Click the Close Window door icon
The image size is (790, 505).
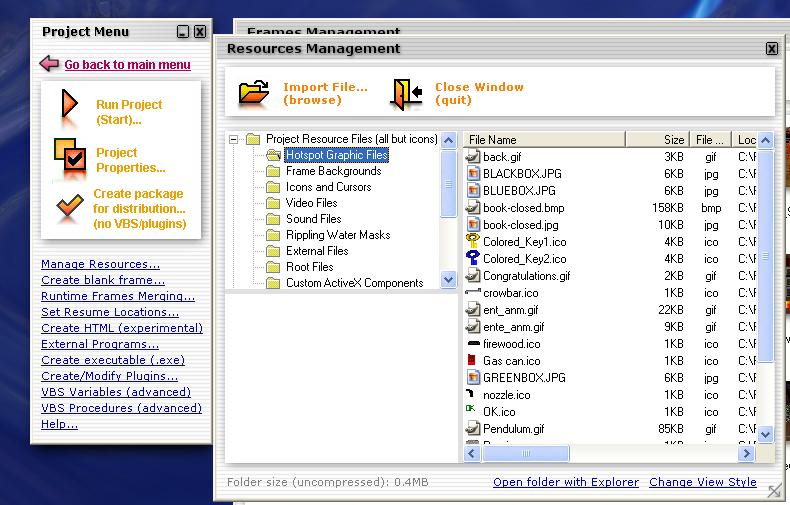[x=406, y=94]
